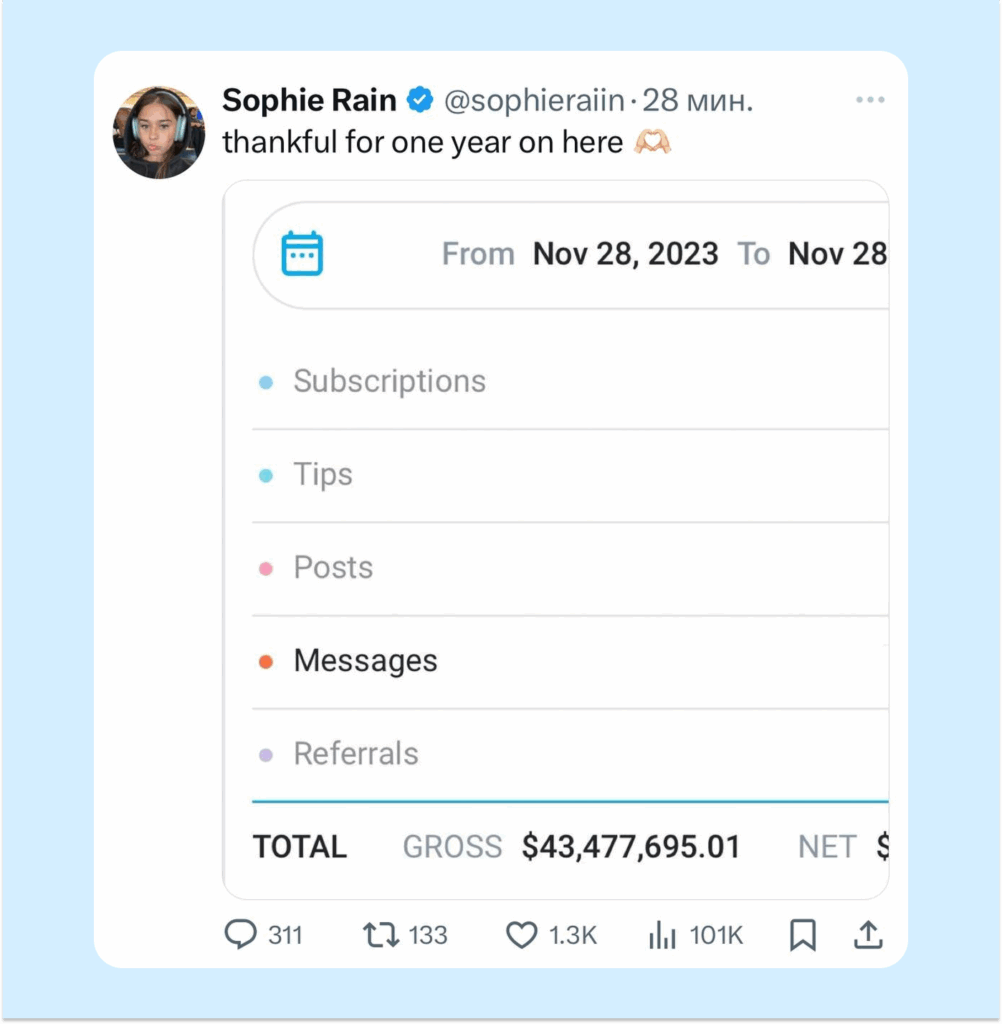This screenshot has height=1024, width=1002.
Task: Open the three-dots more options menu
Action: (x=870, y=100)
